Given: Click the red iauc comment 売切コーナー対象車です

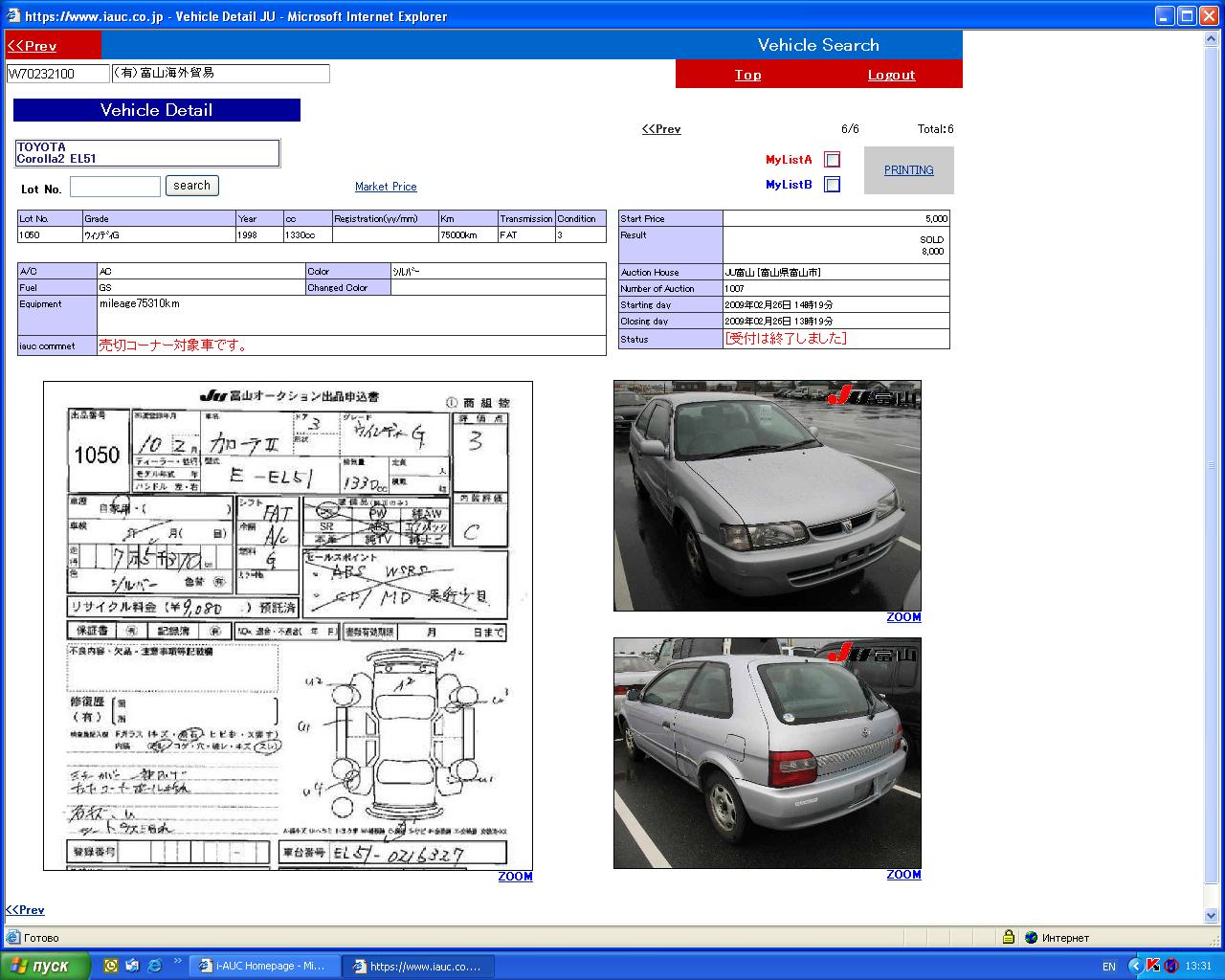Looking at the screenshot, I should 174,345.
